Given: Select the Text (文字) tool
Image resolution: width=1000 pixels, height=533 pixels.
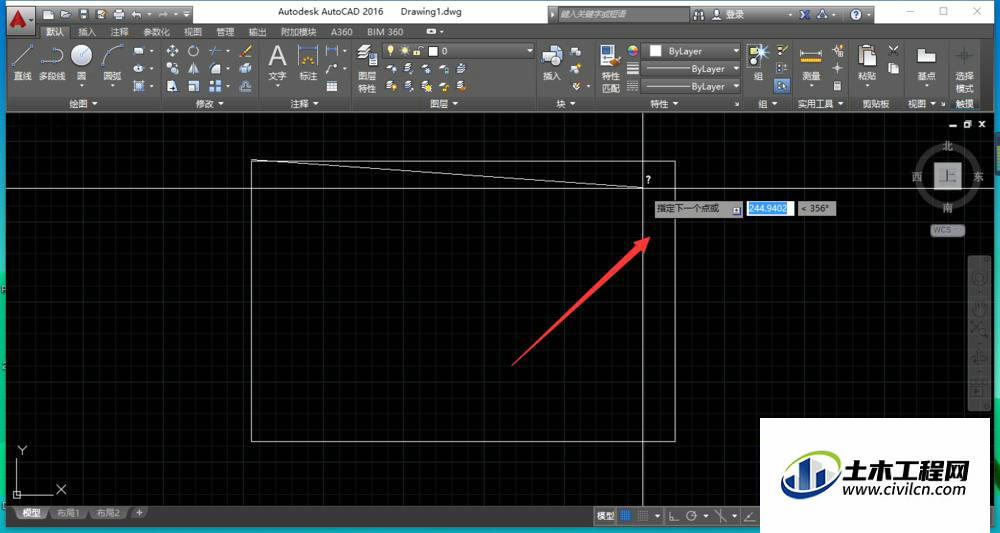Looking at the screenshot, I should [x=277, y=62].
